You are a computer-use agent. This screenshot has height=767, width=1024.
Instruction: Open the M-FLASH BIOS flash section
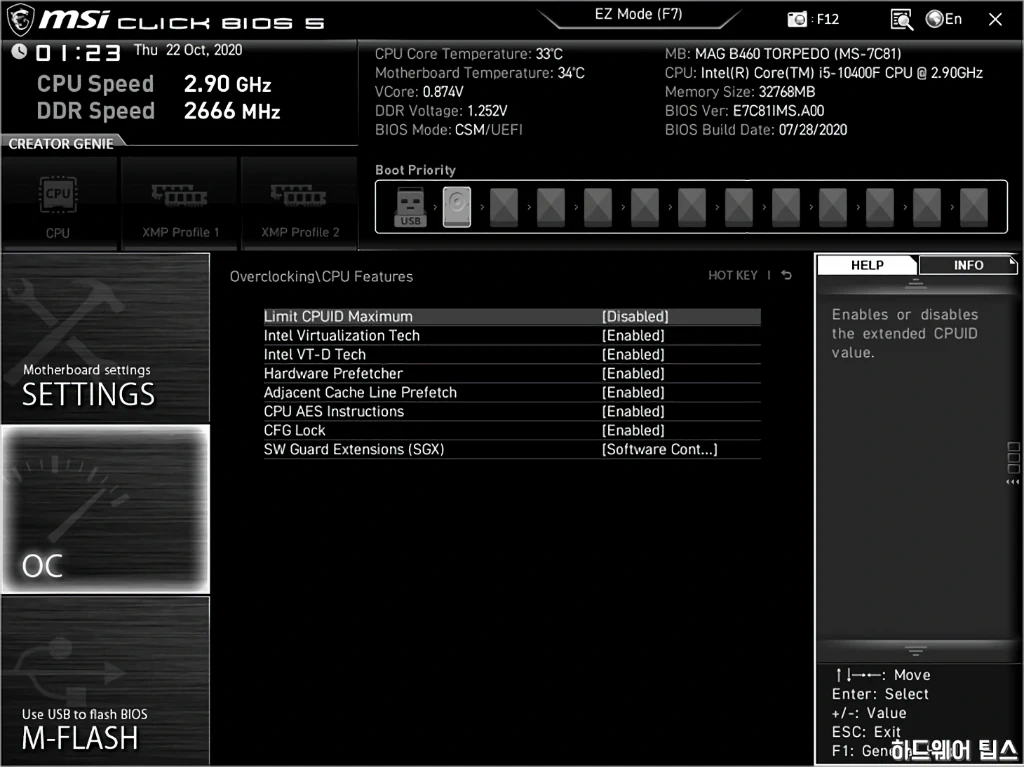click(105, 680)
